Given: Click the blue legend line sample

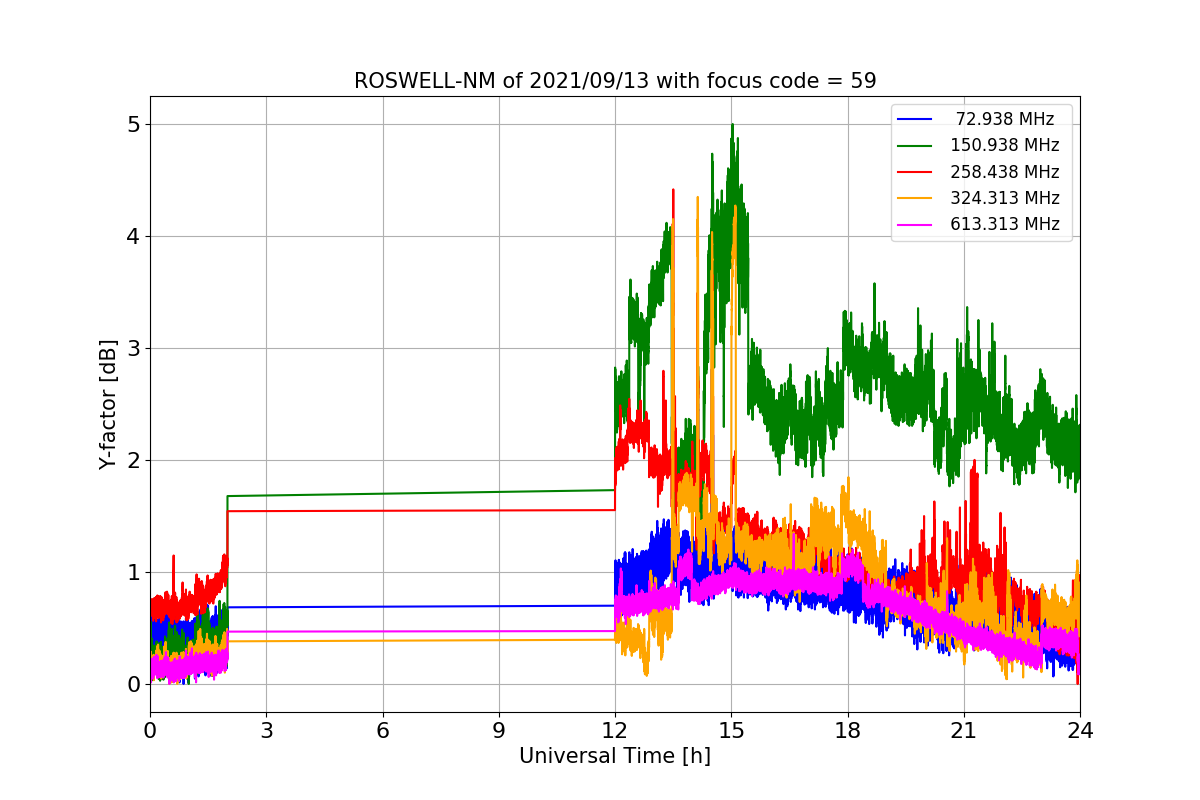Looking at the screenshot, I should click(915, 119).
